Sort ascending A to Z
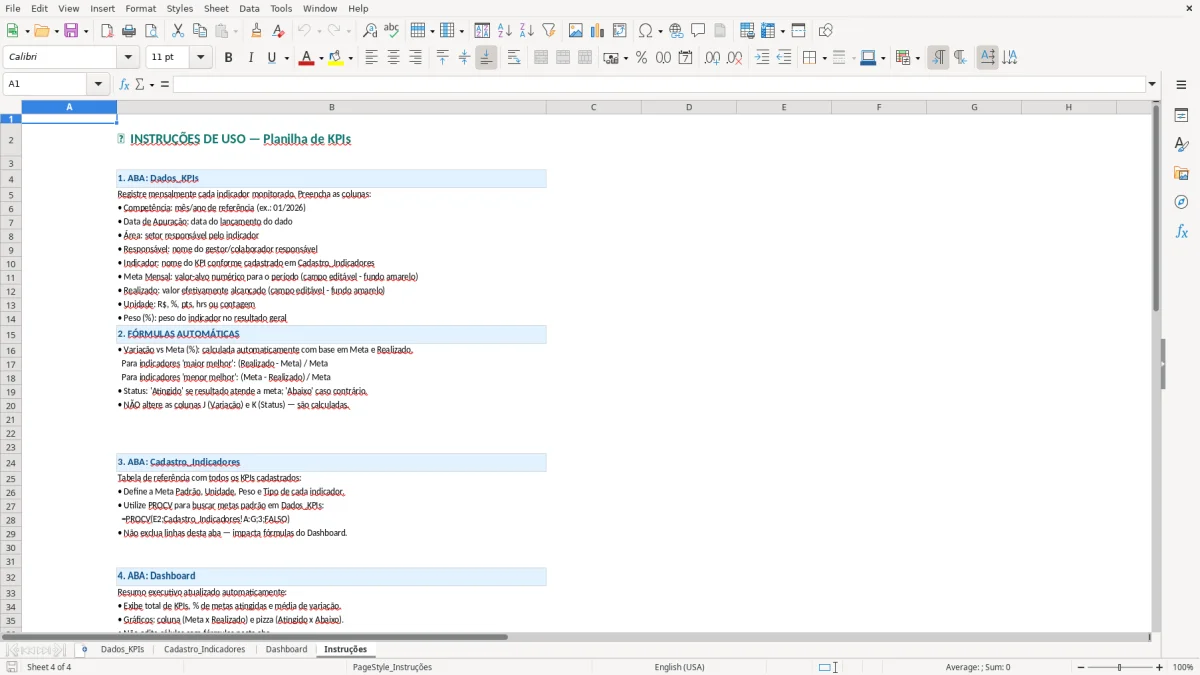The height and width of the screenshot is (675, 1200). [504, 31]
